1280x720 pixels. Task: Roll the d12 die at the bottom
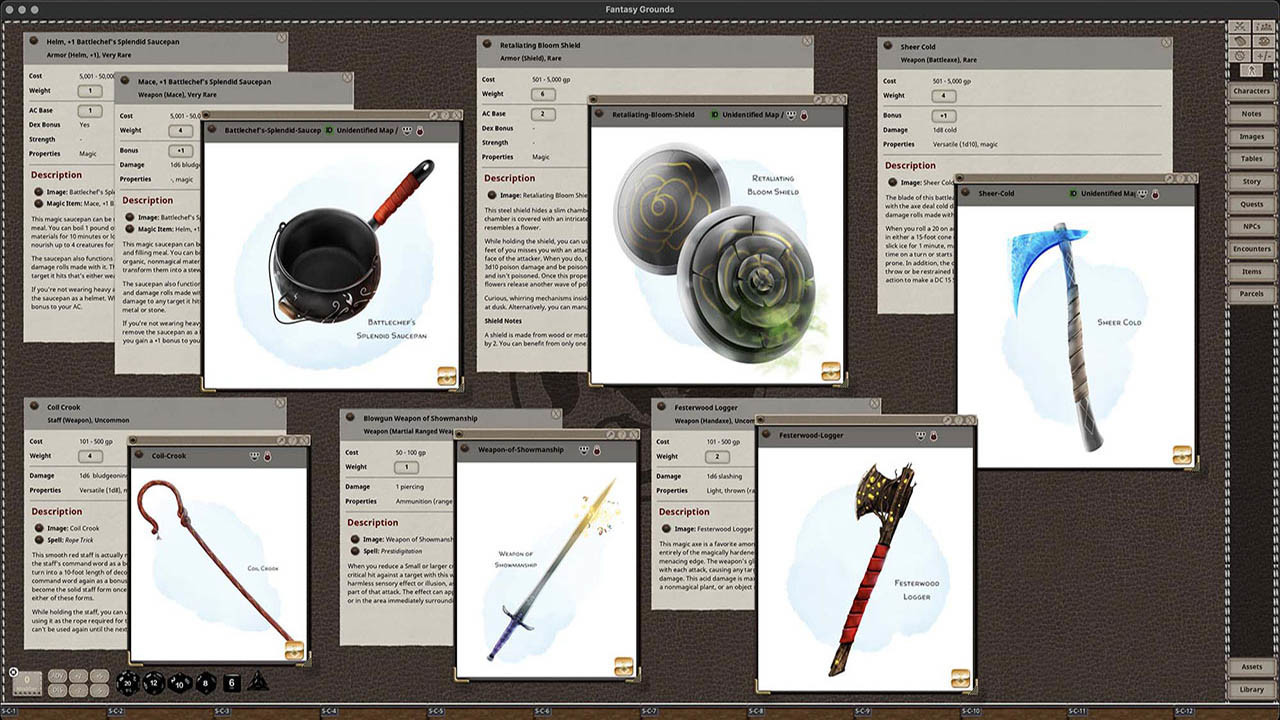(154, 684)
